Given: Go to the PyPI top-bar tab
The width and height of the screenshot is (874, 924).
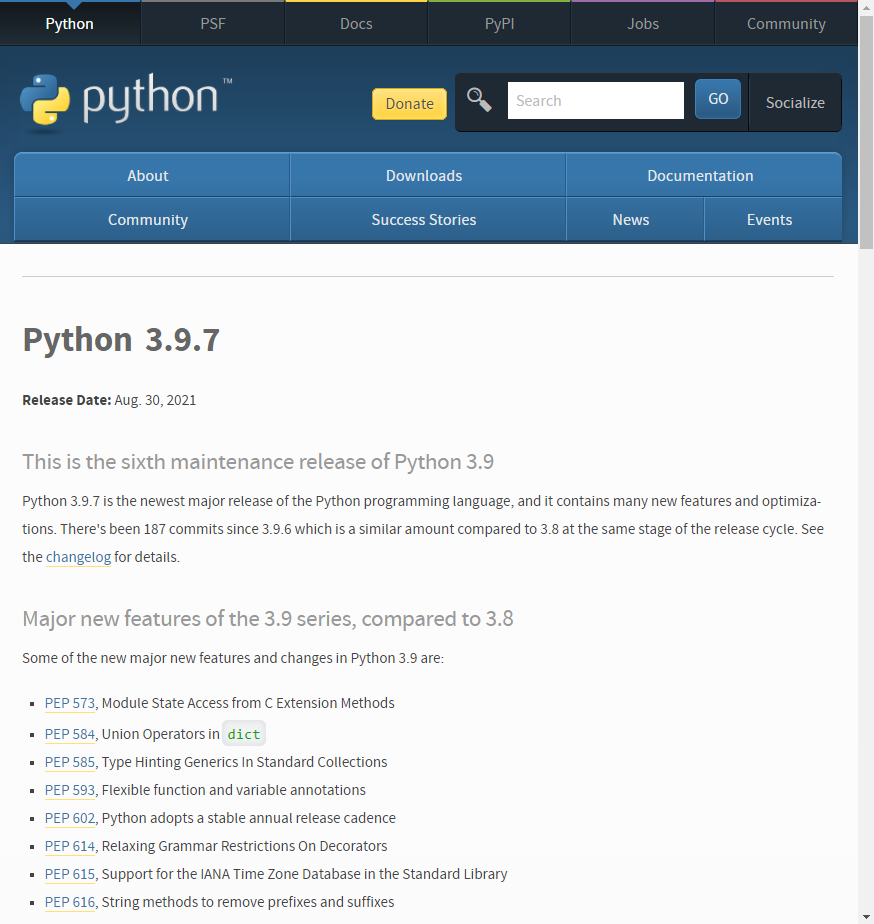Looking at the screenshot, I should point(499,24).
